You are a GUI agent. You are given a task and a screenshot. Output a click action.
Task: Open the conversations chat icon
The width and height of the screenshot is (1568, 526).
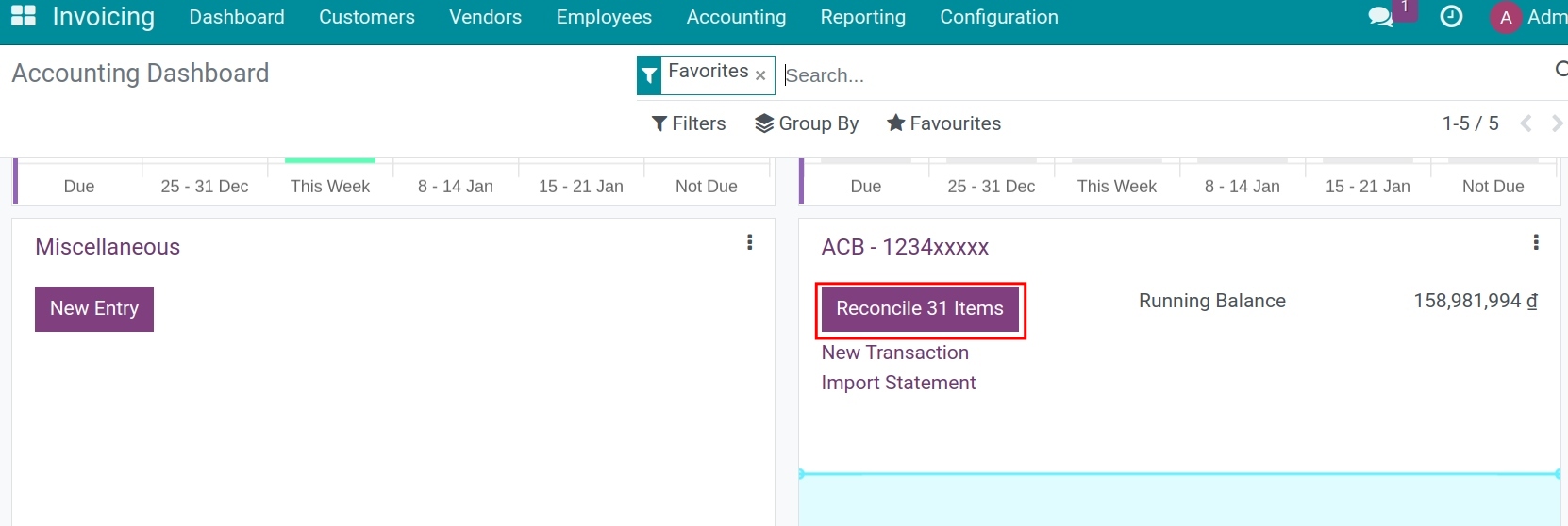pyautogui.click(x=1380, y=17)
